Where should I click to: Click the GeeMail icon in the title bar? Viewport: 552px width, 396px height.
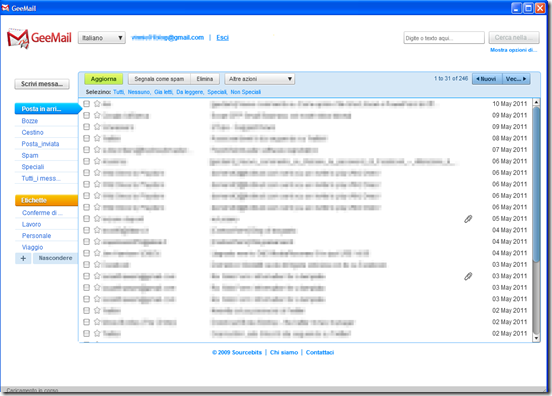click(5, 8)
